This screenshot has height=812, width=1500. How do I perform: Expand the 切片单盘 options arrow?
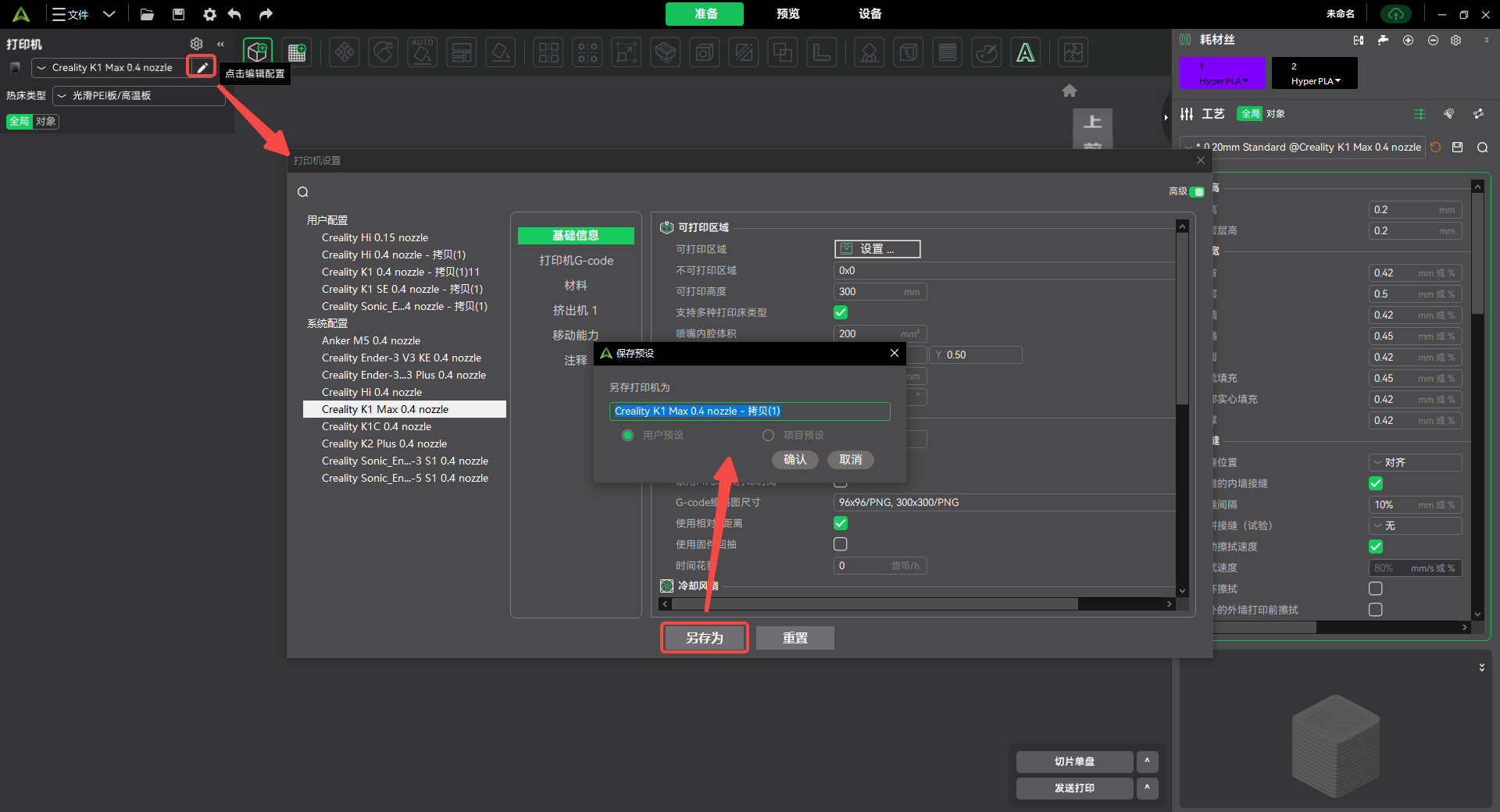1147,761
